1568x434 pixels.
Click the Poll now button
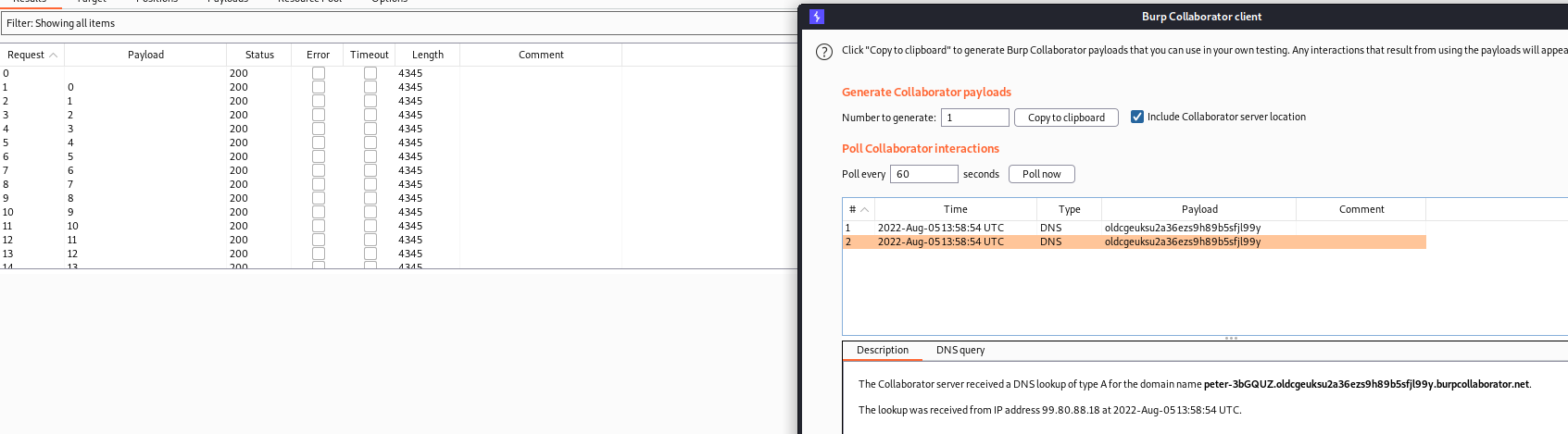pos(1041,174)
